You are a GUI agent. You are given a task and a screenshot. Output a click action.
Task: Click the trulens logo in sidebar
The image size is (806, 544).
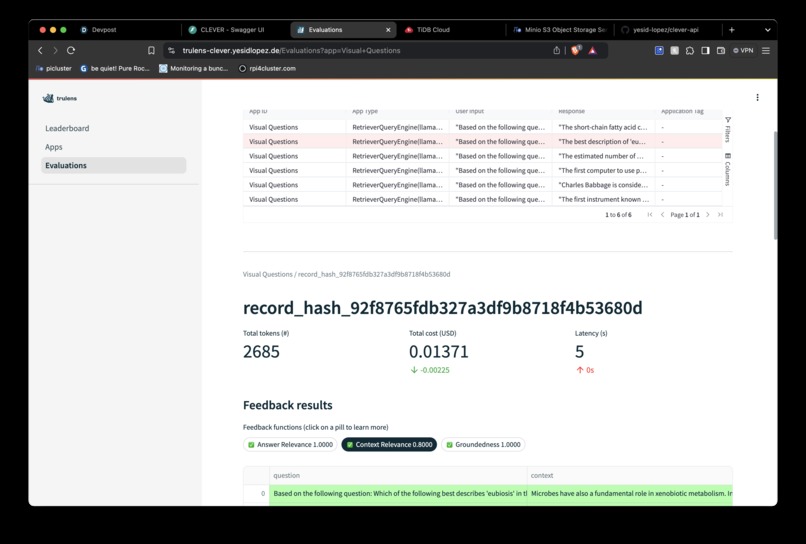click(60, 98)
